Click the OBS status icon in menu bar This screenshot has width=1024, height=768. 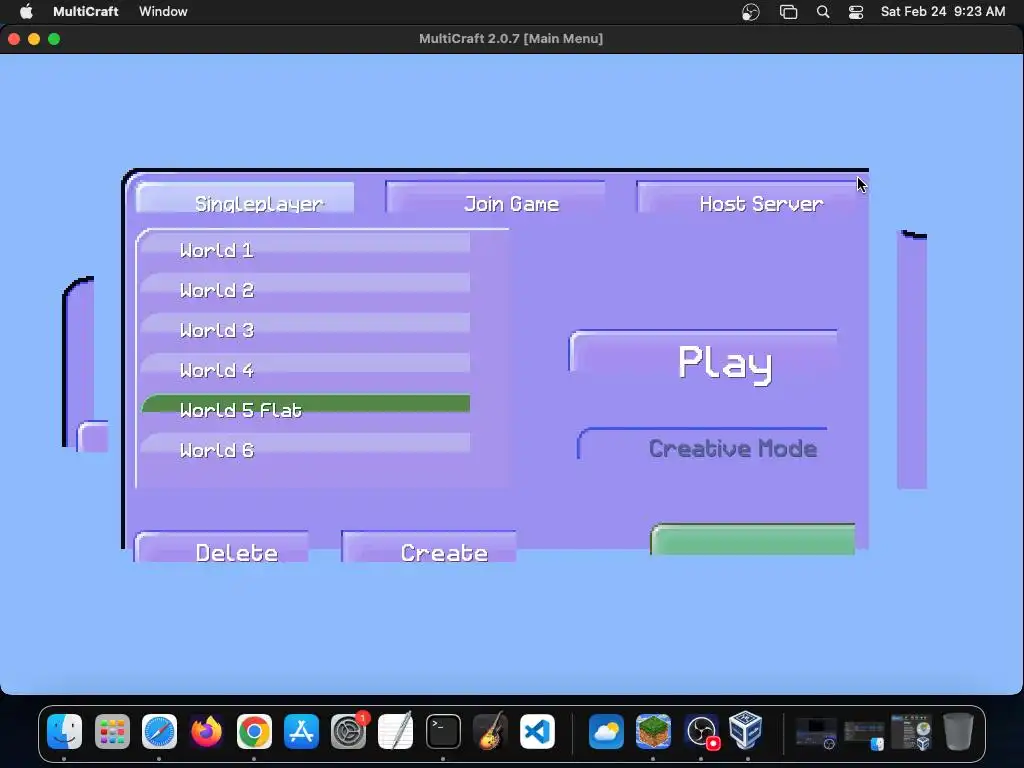(x=750, y=12)
